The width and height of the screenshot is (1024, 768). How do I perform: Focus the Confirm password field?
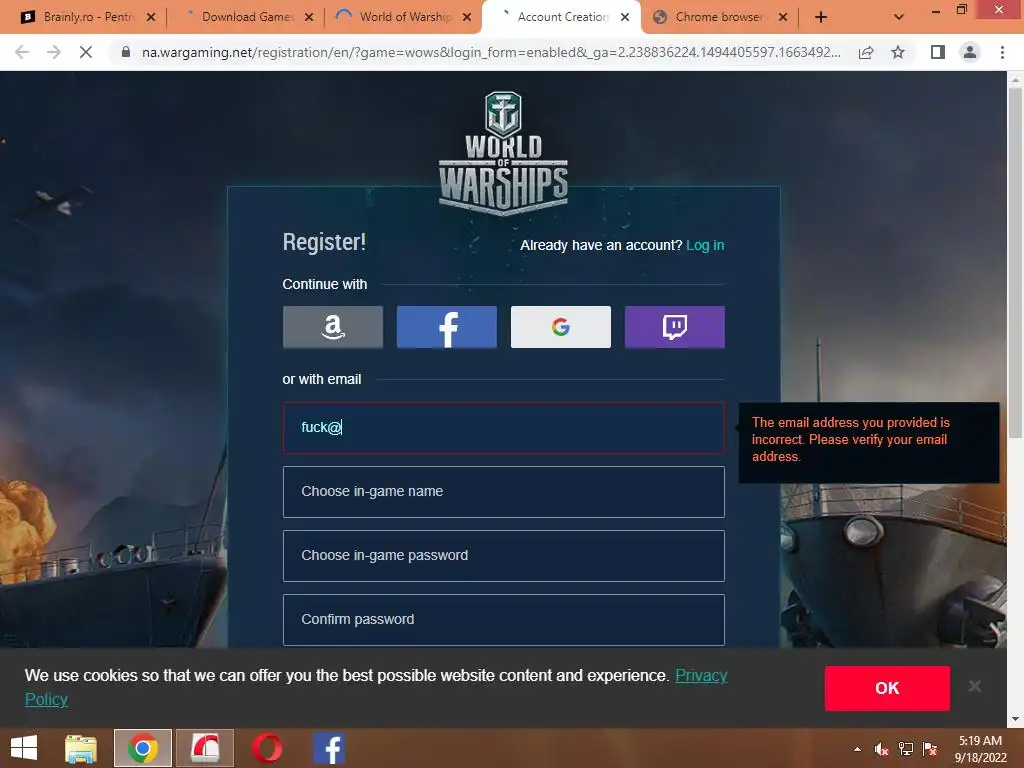(x=504, y=620)
